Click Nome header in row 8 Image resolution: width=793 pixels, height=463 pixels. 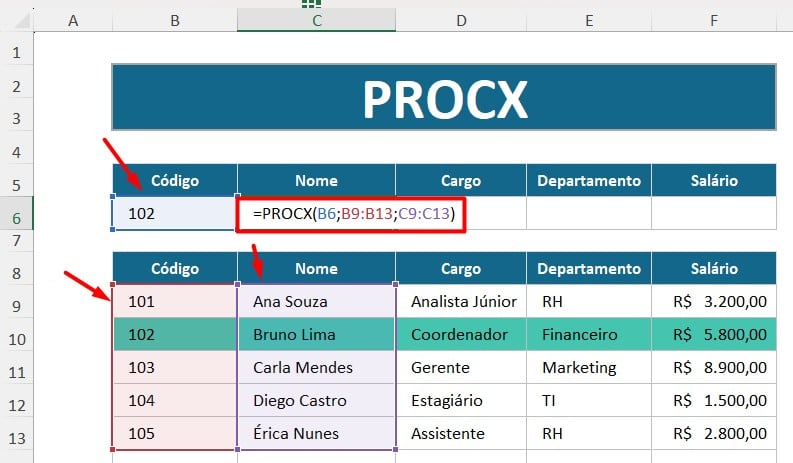coord(317,268)
